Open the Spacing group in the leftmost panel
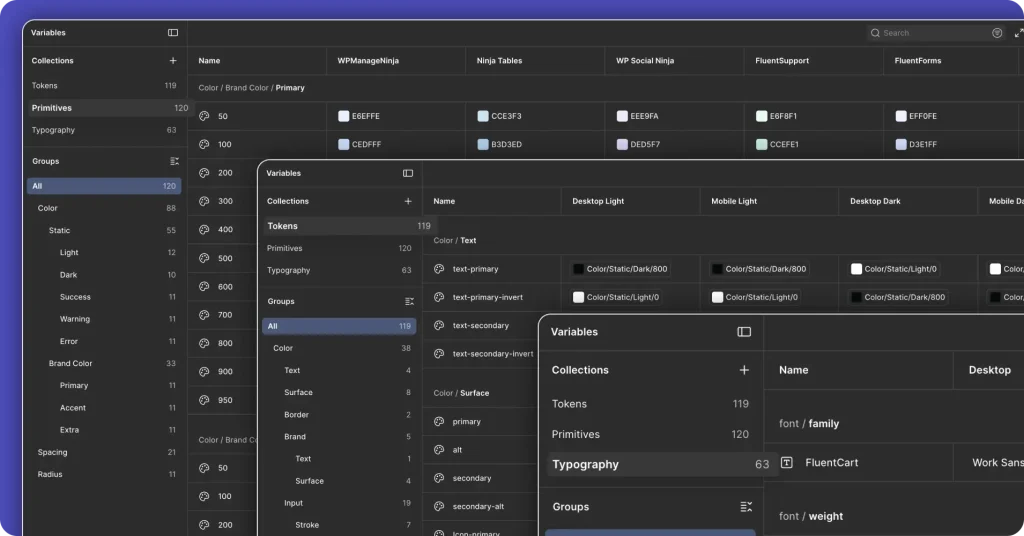Image resolution: width=1024 pixels, height=536 pixels. point(52,453)
